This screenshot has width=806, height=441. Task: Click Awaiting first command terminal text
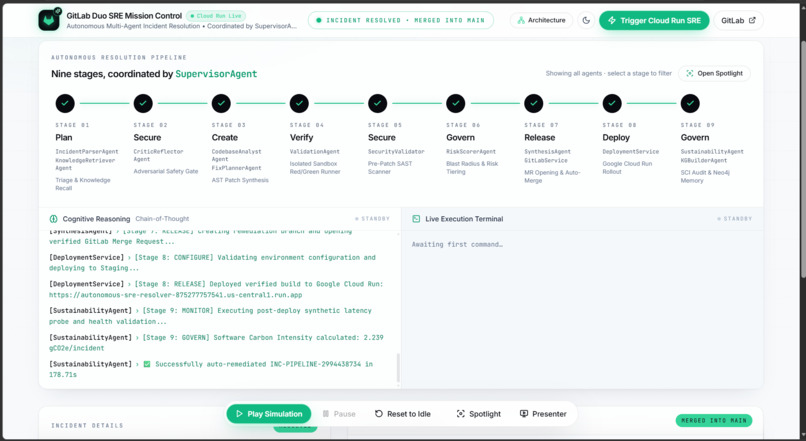(x=457, y=245)
